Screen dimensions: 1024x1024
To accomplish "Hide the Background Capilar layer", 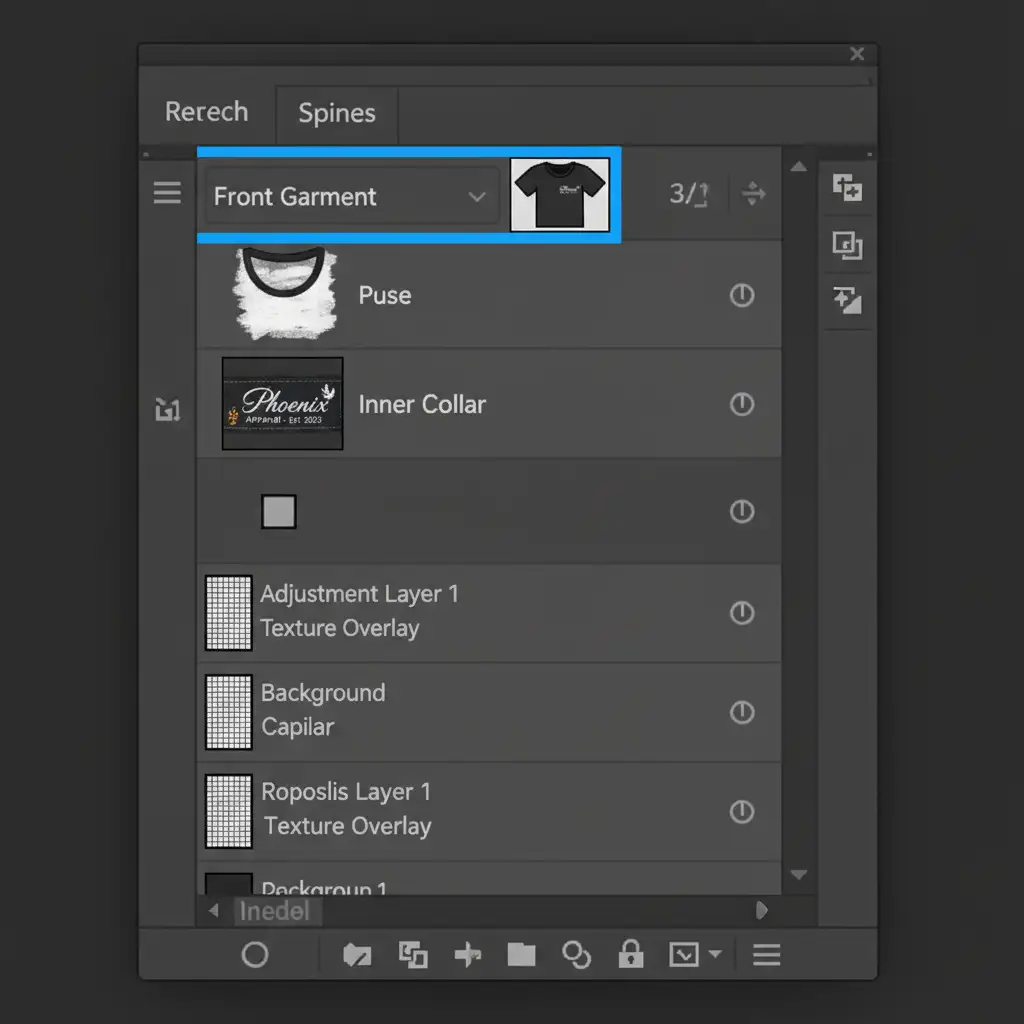I will [x=741, y=712].
